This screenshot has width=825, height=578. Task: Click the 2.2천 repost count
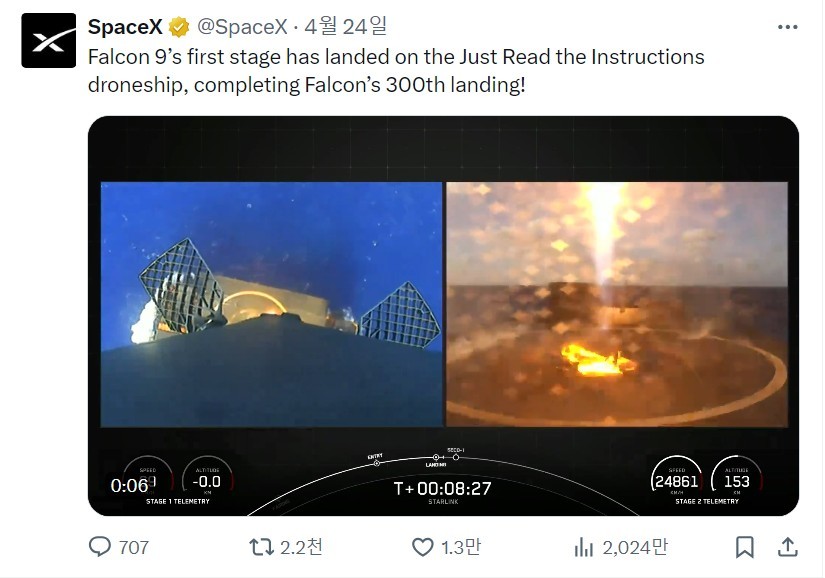pyautogui.click(x=301, y=547)
